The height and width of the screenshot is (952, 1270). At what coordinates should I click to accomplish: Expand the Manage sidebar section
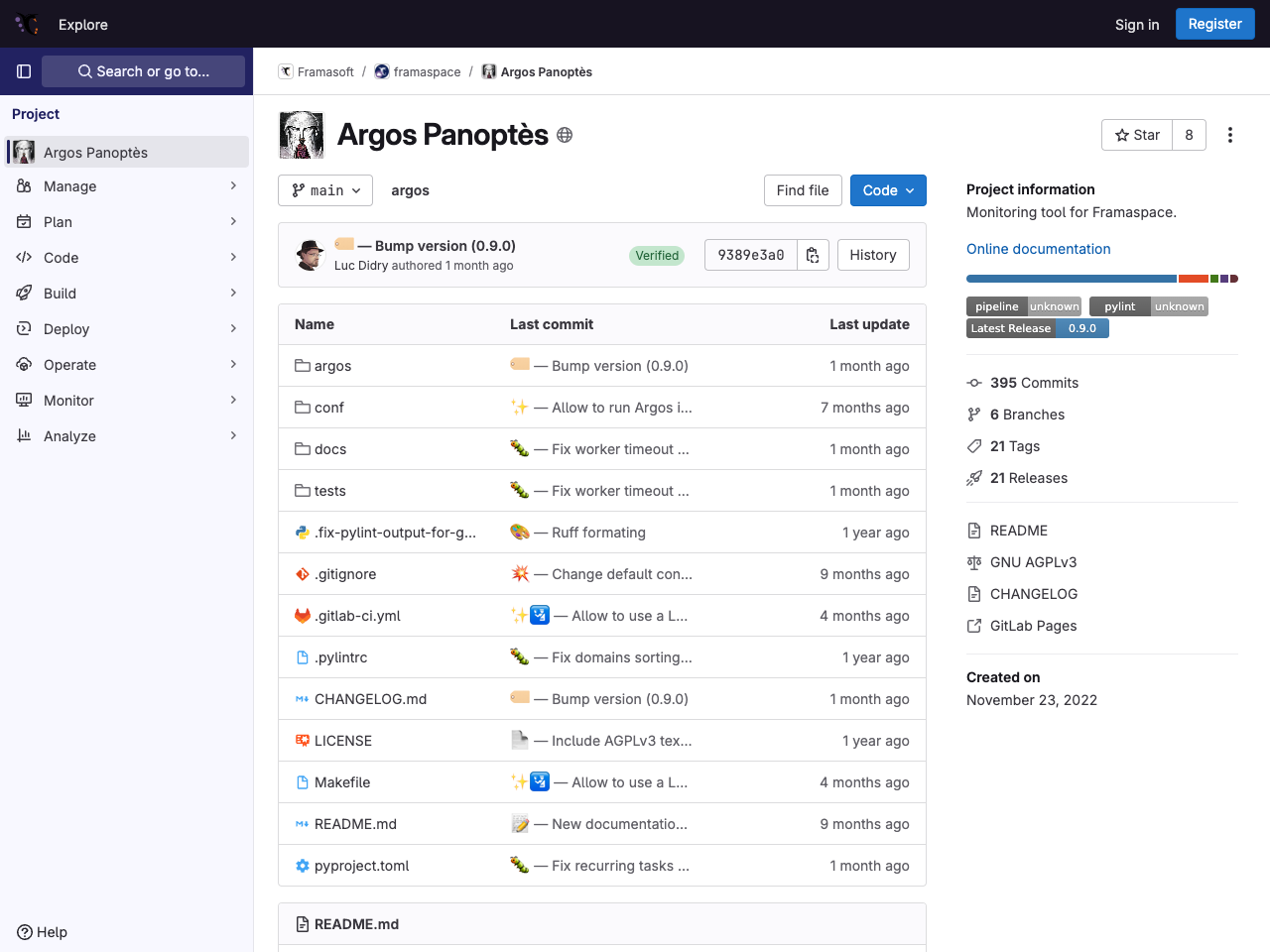pyautogui.click(x=126, y=186)
